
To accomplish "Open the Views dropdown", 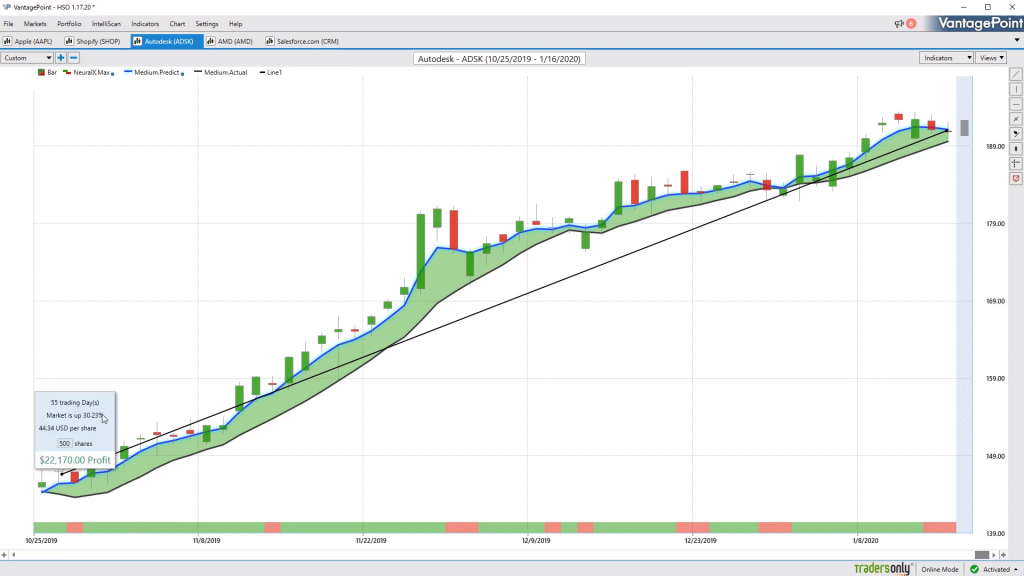I will click(991, 58).
